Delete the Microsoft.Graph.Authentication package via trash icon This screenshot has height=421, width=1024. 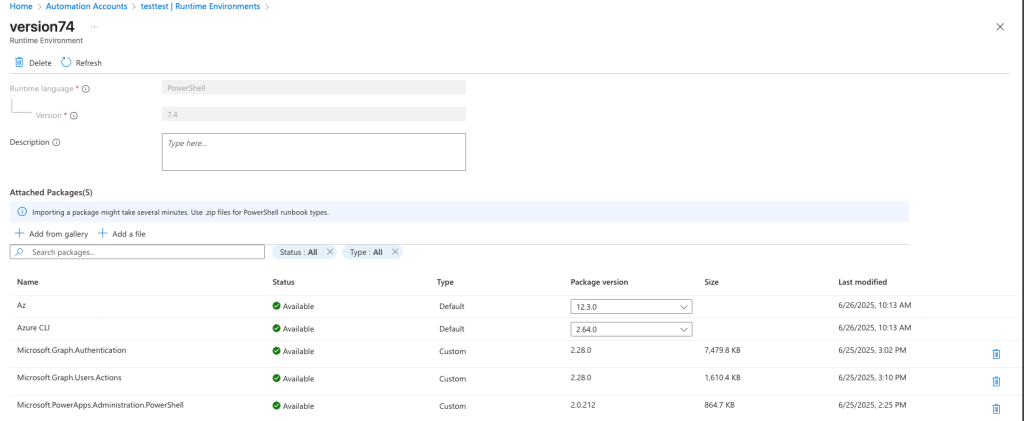(995, 354)
